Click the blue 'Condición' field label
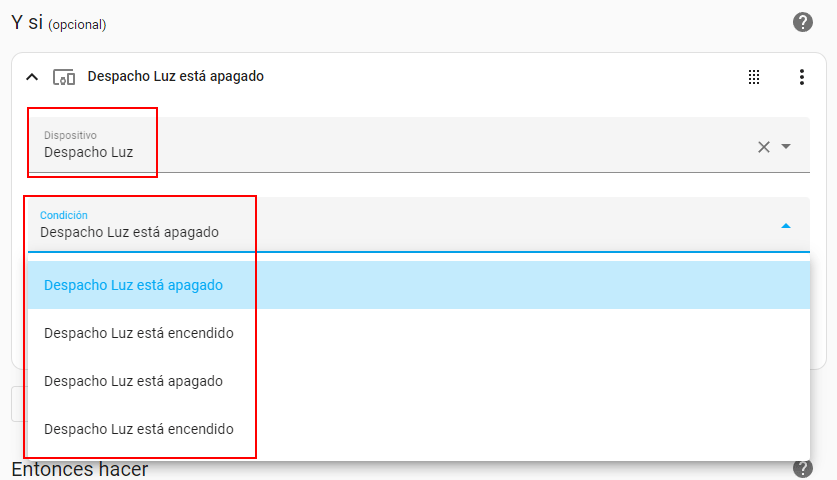 pos(64,215)
